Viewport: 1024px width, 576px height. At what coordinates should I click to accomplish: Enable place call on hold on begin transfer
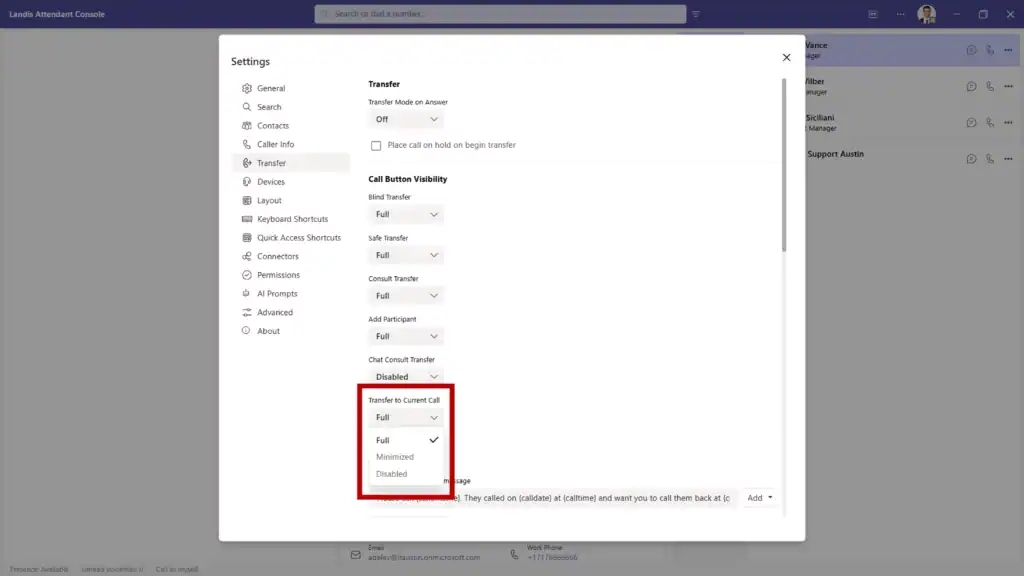tap(375, 145)
